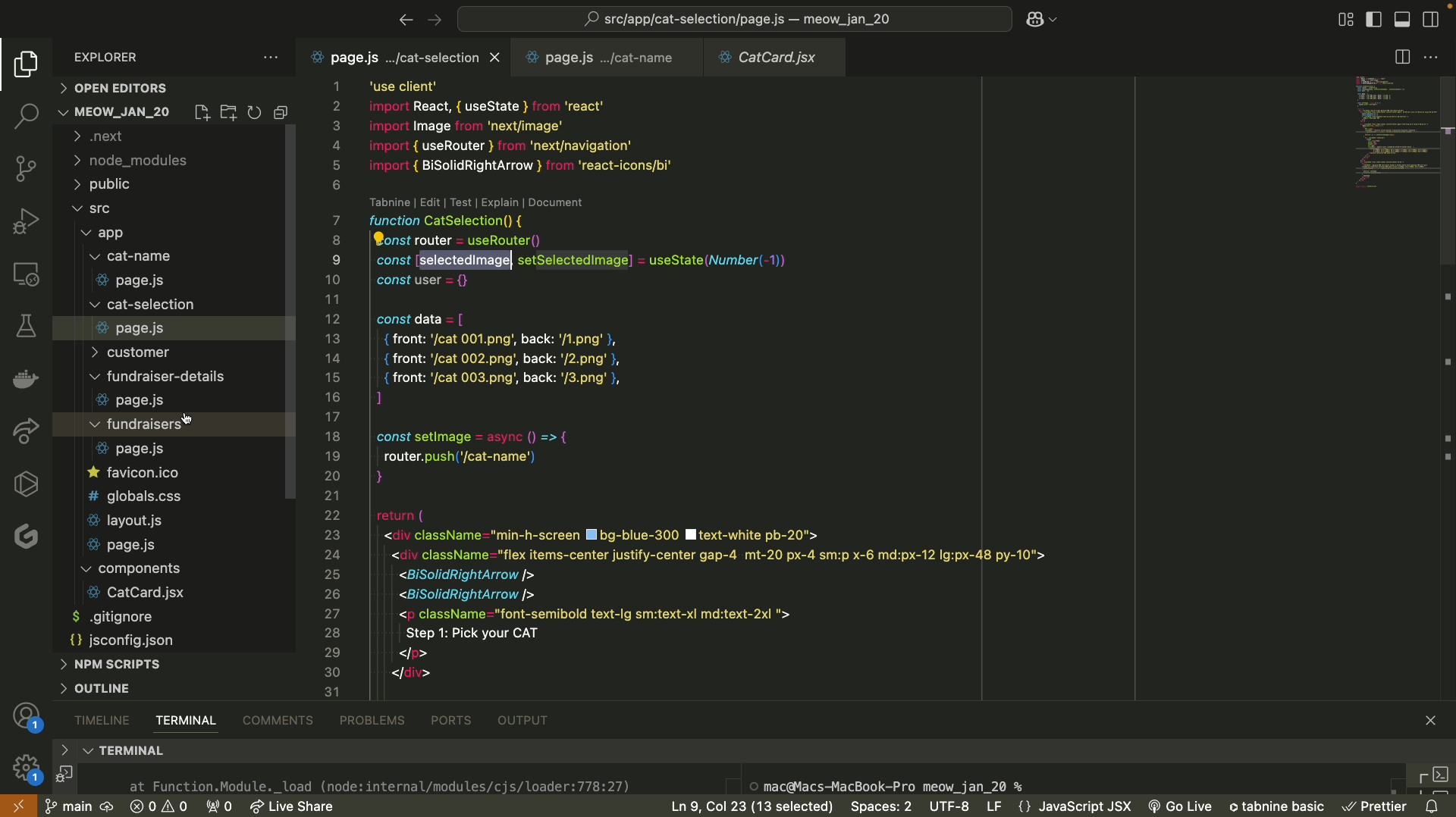1456x817 pixels.
Task: Open the PROBLEMS panel tab
Action: point(372,721)
